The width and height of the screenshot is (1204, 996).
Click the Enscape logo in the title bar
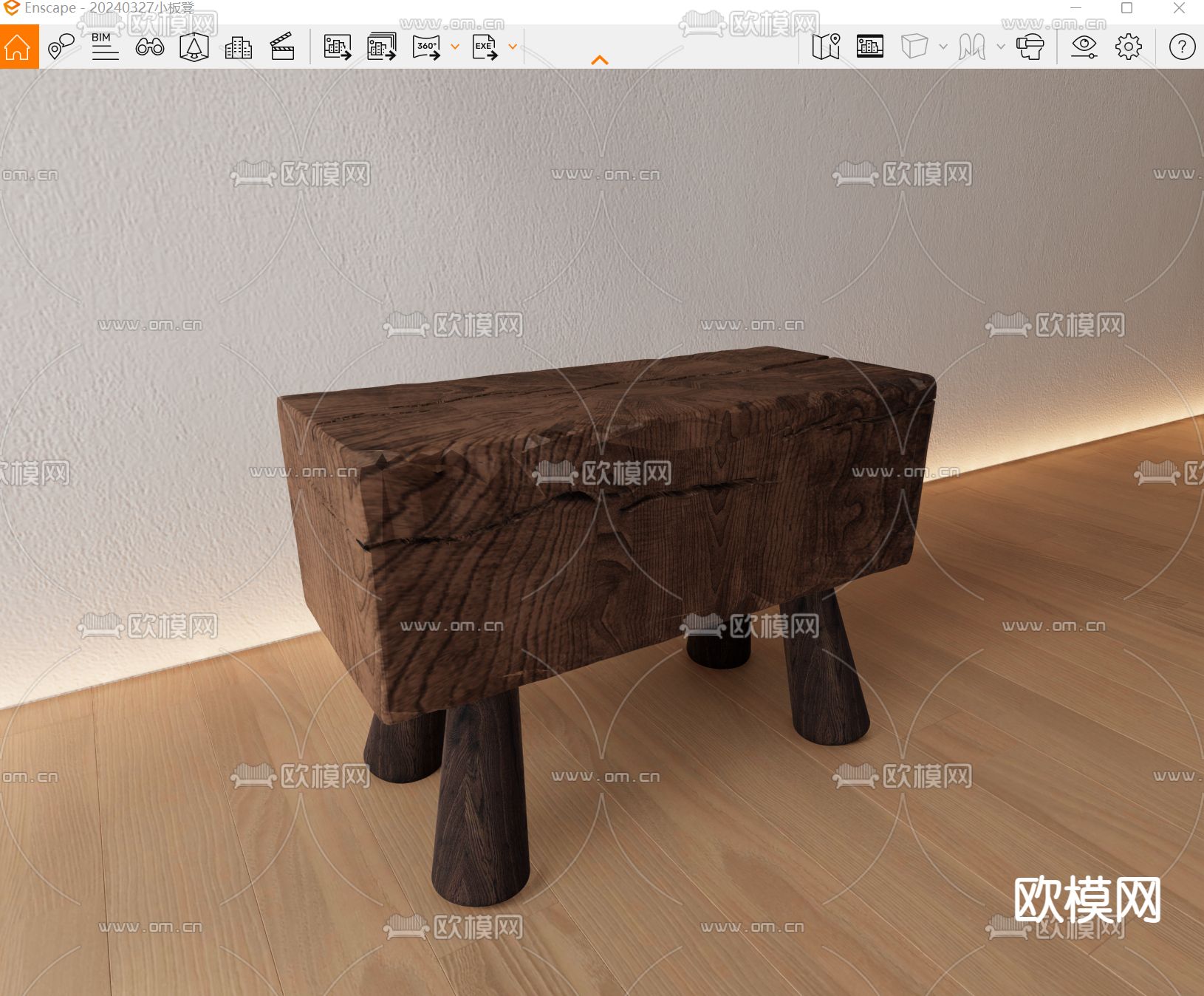click(10, 8)
